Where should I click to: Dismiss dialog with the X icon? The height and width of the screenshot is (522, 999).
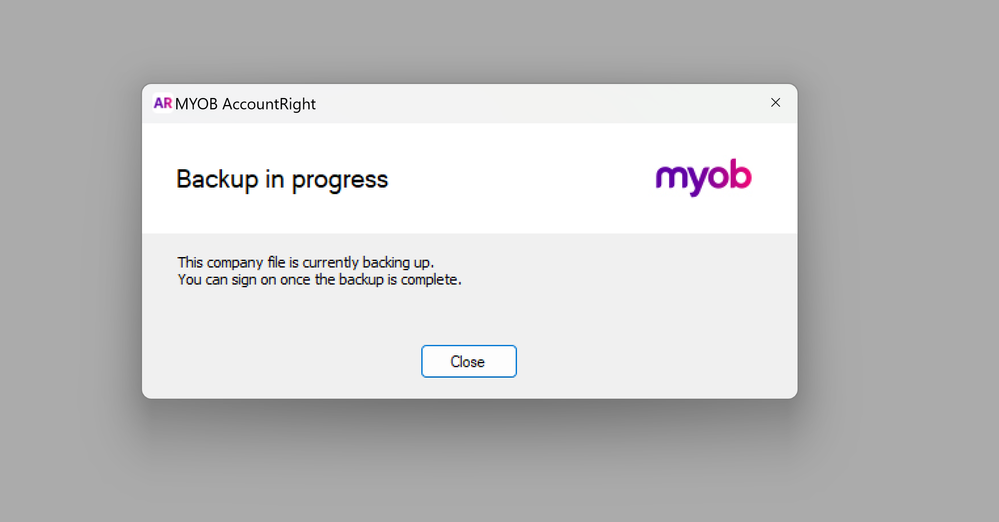pyautogui.click(x=775, y=103)
